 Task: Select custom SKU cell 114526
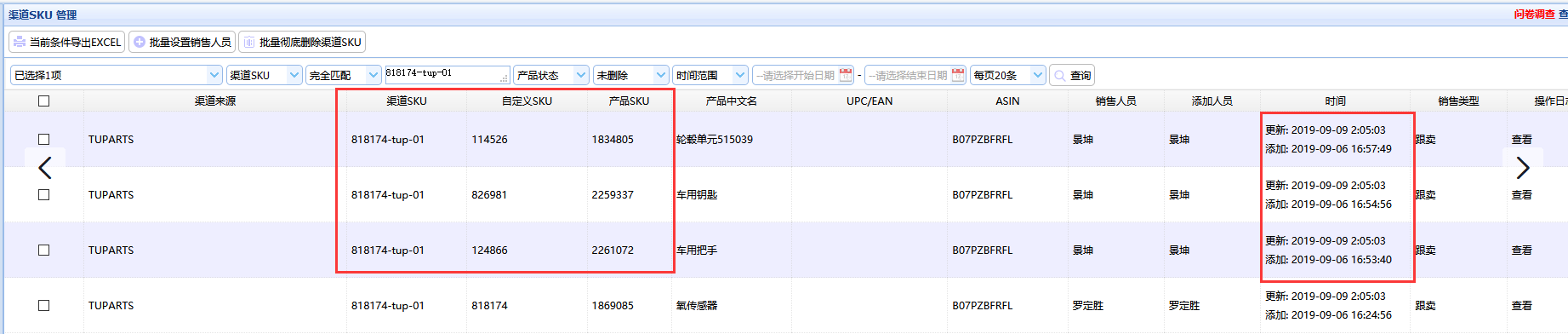[x=489, y=139]
